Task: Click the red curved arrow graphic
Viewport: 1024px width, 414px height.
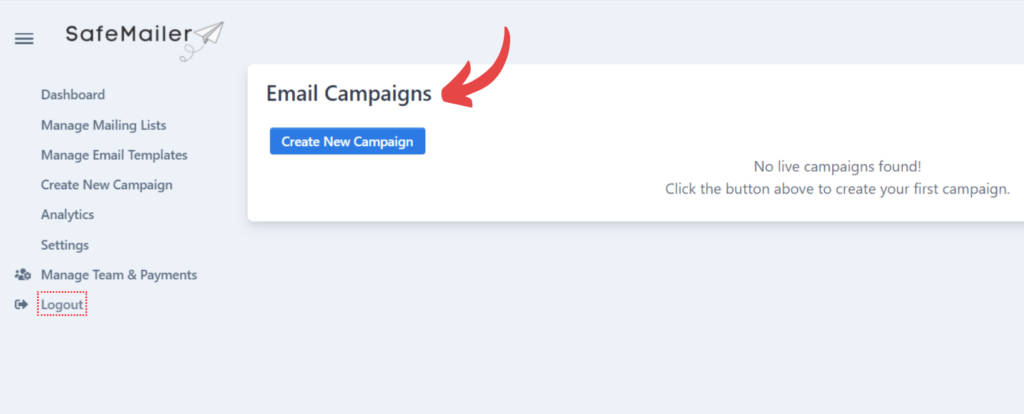Action: pos(477,67)
